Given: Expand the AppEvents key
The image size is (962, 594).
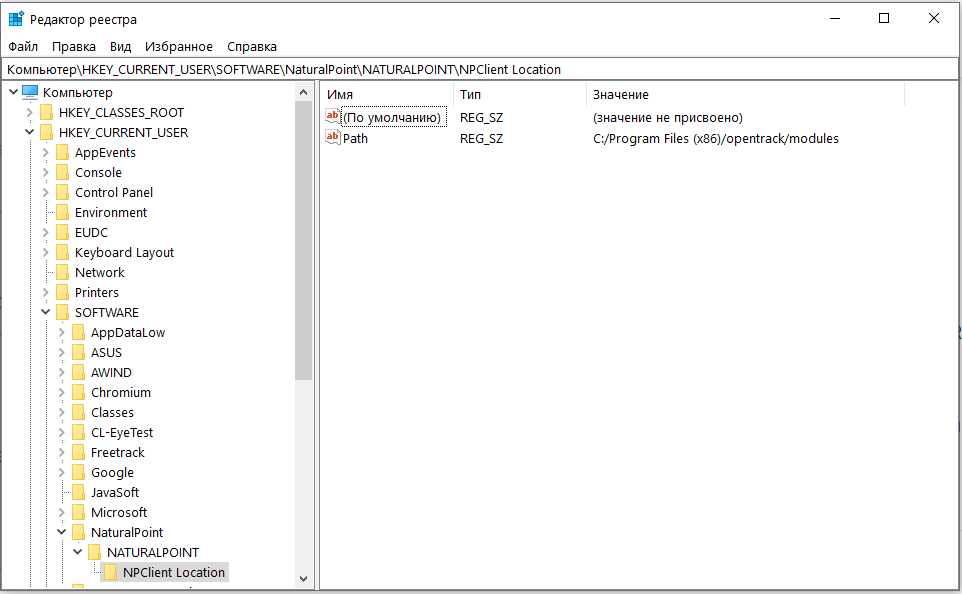Looking at the screenshot, I should click(45, 152).
